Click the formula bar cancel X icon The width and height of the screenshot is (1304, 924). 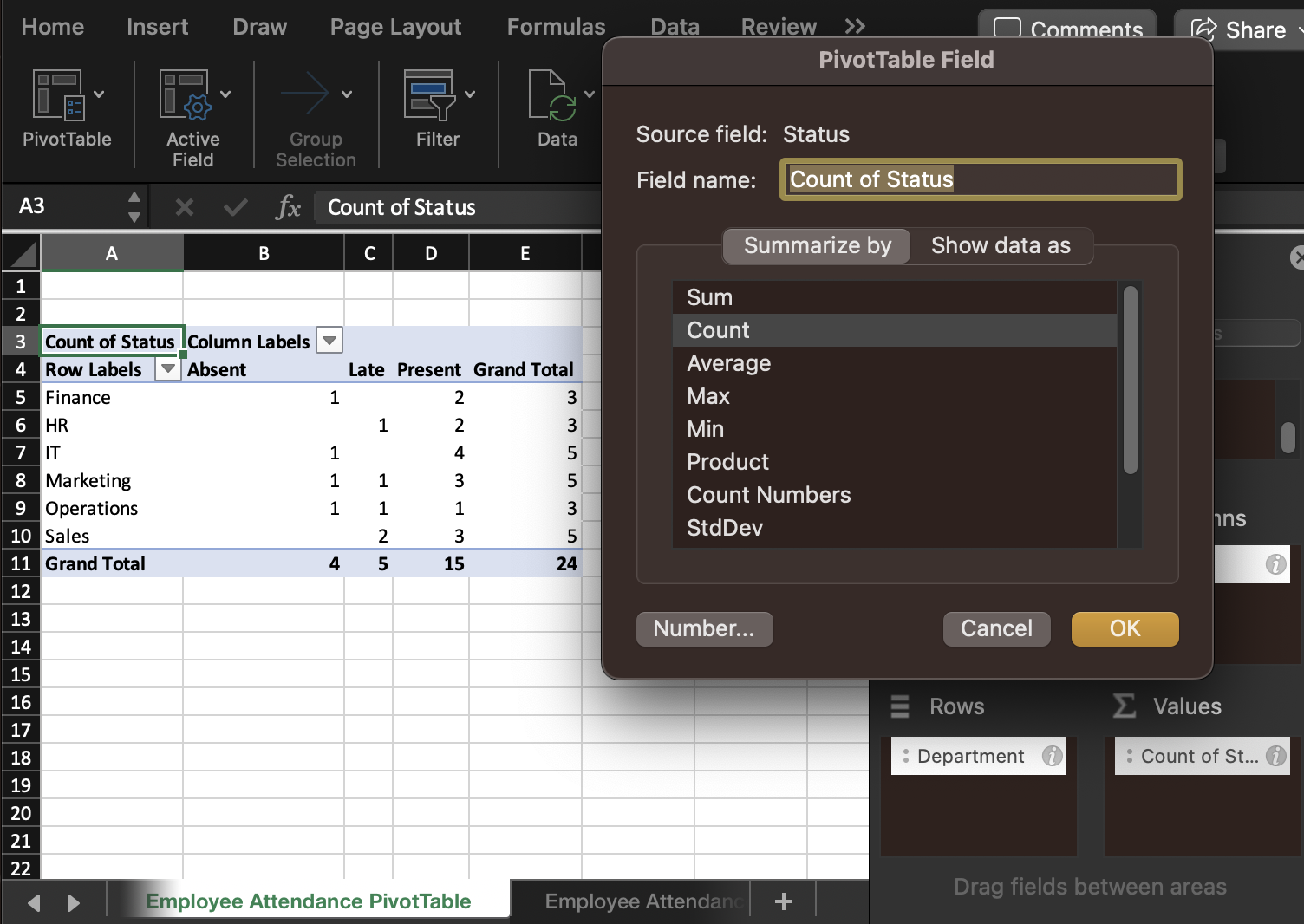point(185,207)
